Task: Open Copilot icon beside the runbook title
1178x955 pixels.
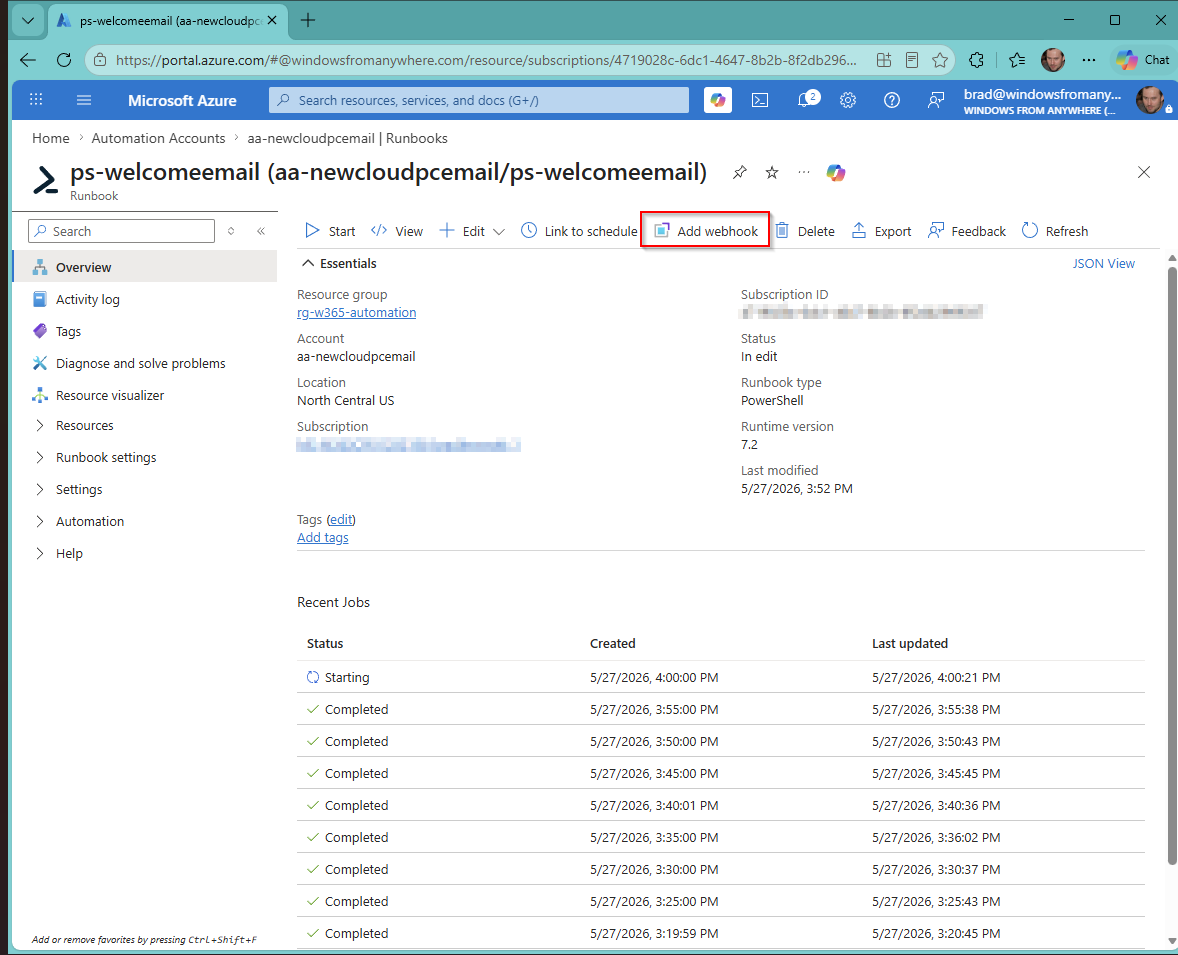Action: pos(836,173)
